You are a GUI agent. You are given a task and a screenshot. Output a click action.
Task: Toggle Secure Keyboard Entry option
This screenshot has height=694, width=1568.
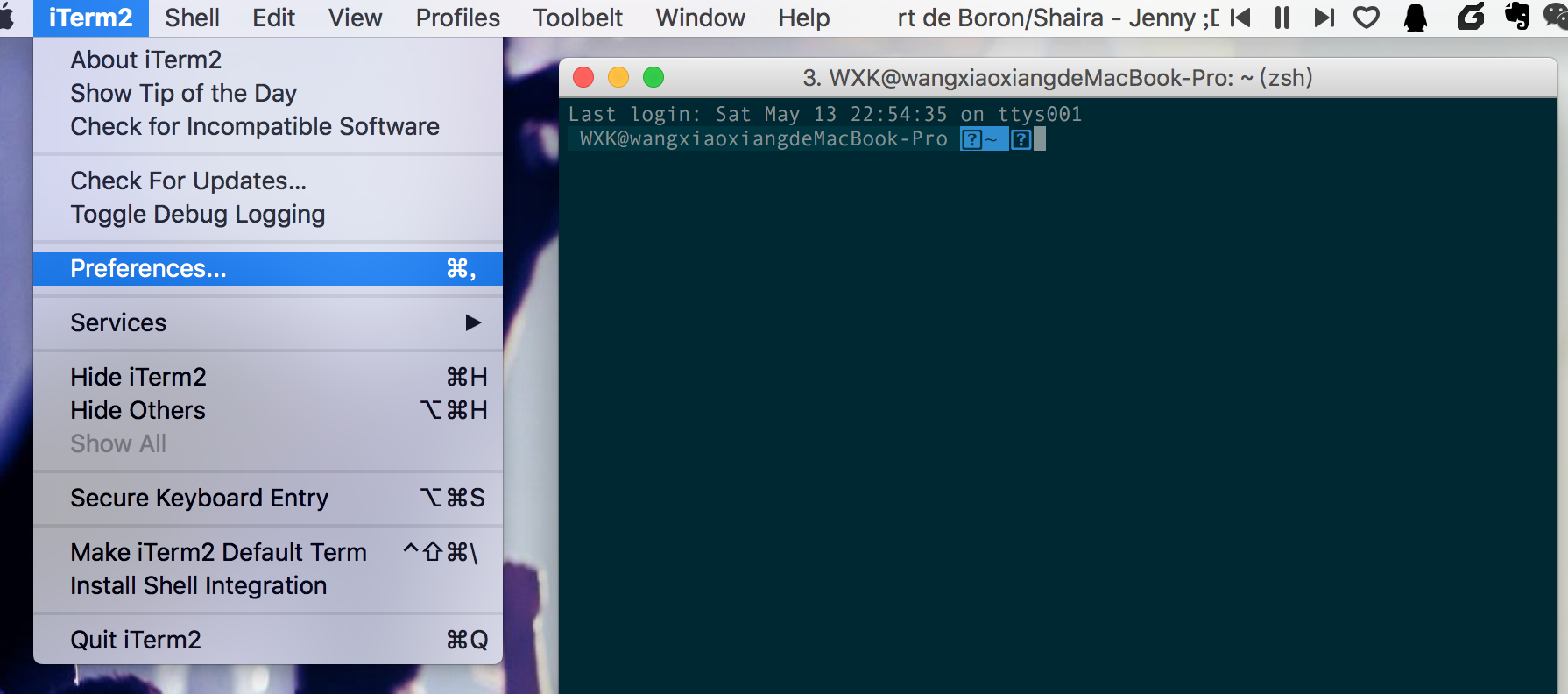click(x=199, y=498)
